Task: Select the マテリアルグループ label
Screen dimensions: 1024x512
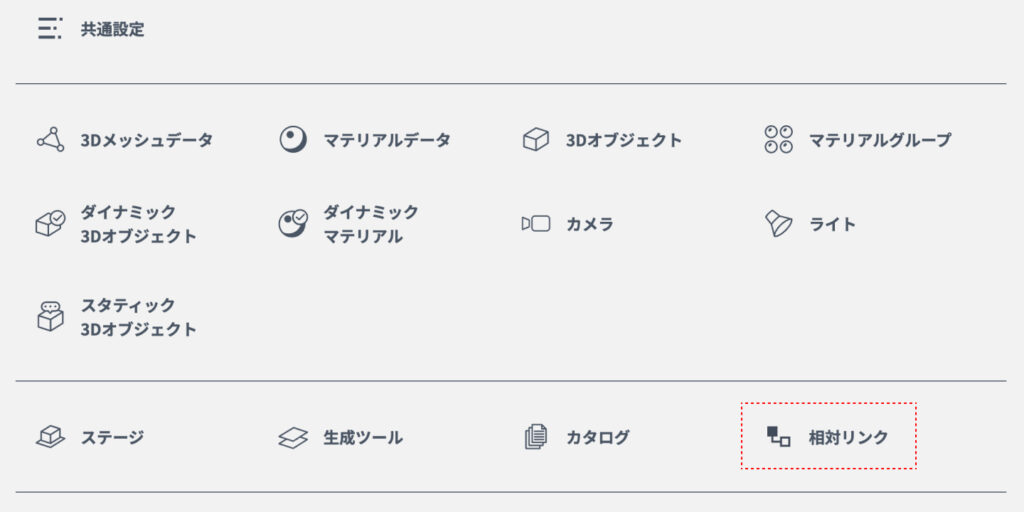Action: pyautogui.click(x=880, y=140)
